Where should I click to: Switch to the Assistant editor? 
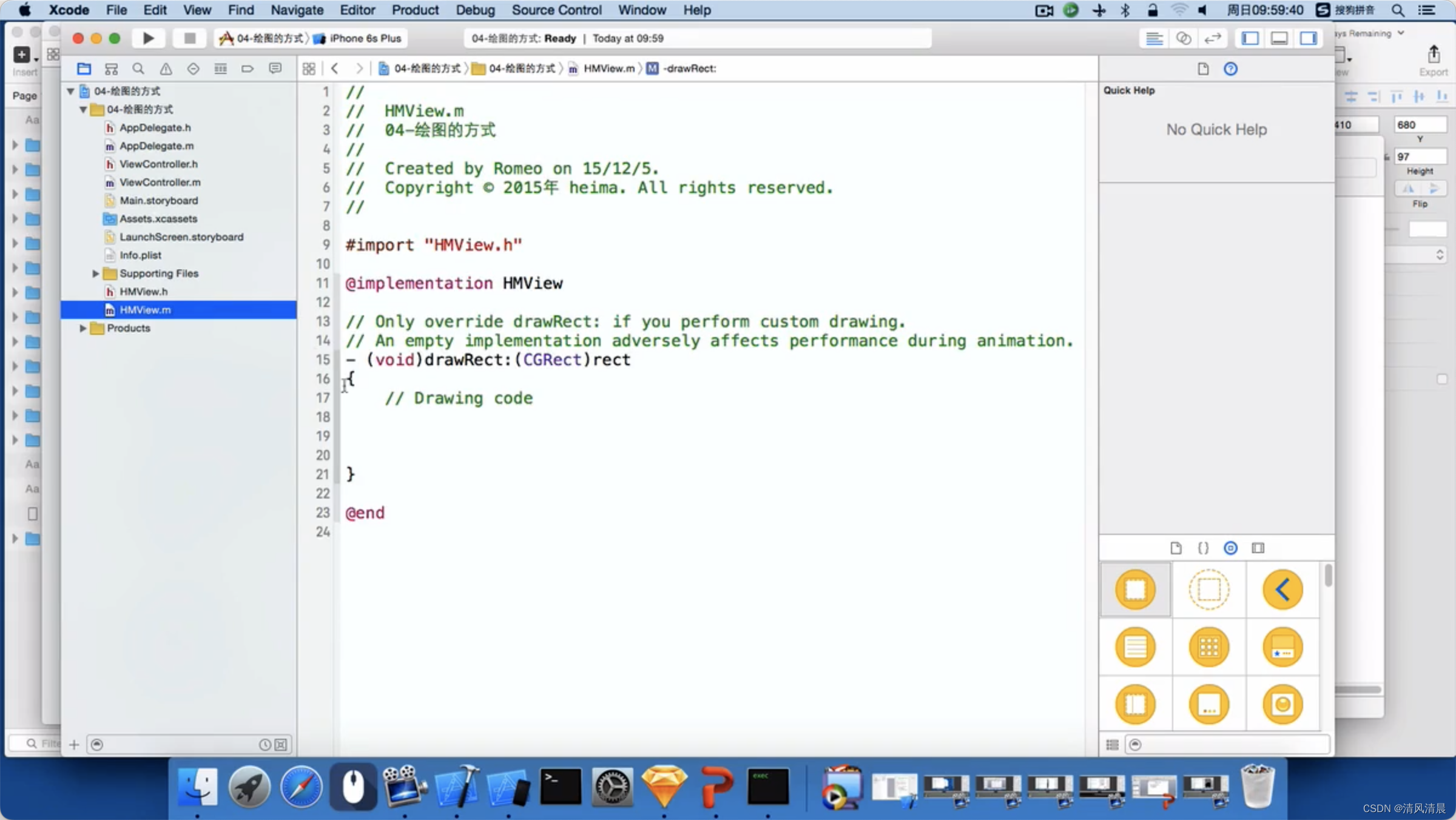(x=1183, y=38)
